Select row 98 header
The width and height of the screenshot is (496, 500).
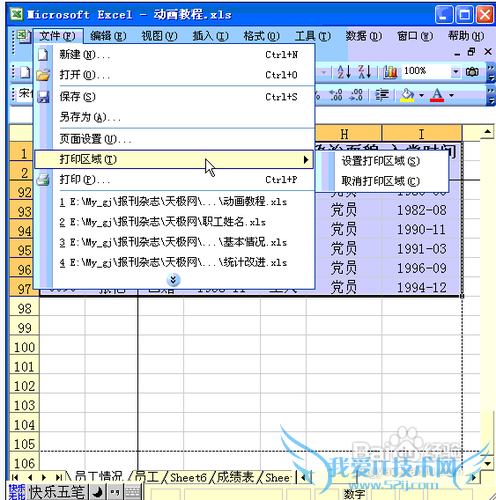coord(24,308)
